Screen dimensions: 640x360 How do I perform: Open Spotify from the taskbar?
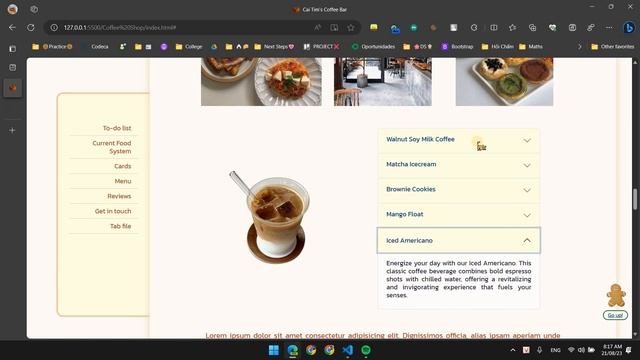click(366, 350)
